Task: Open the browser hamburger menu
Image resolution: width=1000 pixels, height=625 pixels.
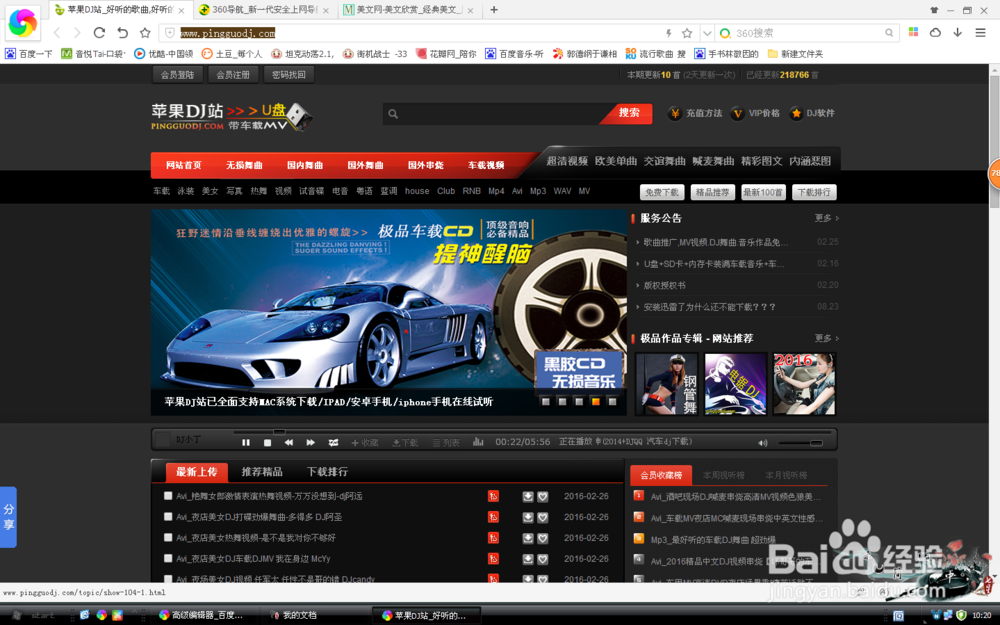Action: pyautogui.click(x=980, y=33)
